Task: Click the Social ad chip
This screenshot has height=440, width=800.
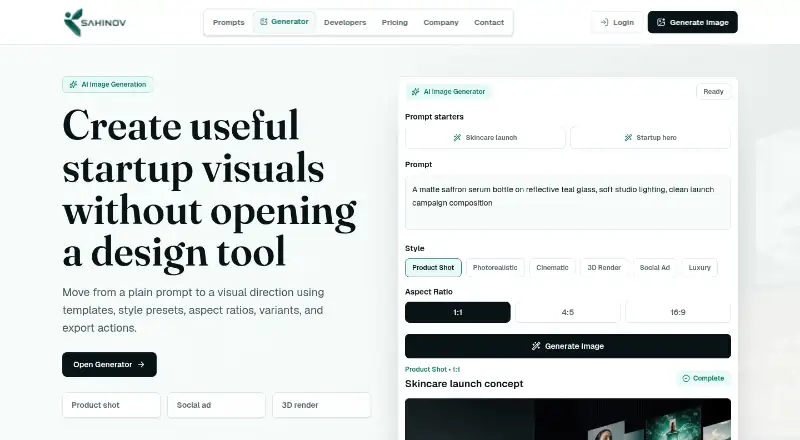Action: [216, 405]
